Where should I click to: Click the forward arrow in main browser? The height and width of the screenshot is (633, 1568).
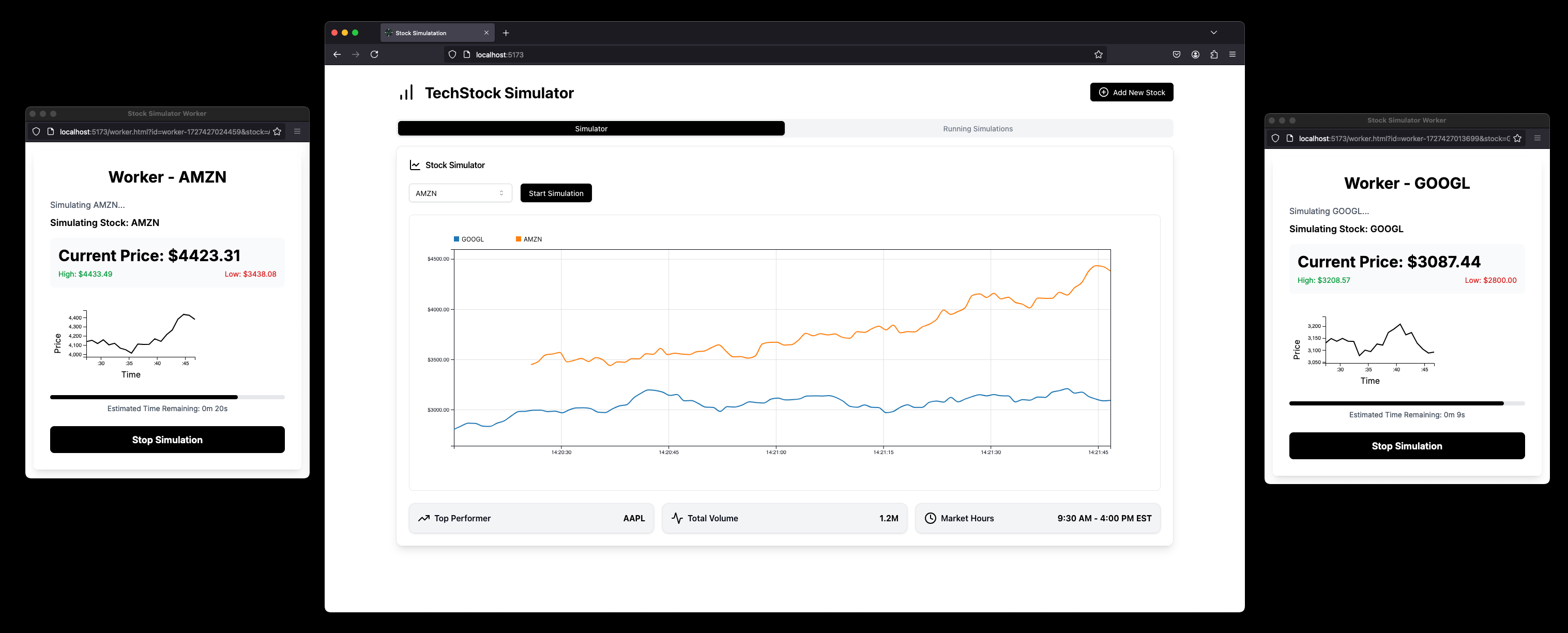tap(356, 55)
